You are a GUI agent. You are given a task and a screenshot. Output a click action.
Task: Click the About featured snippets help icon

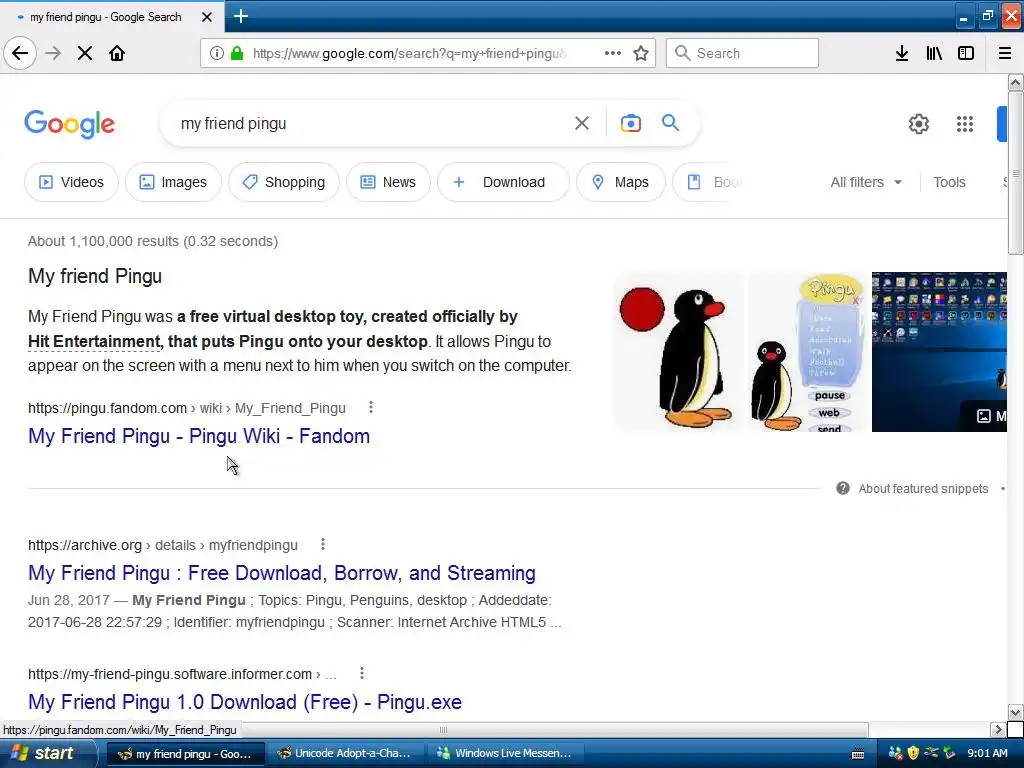(843, 488)
